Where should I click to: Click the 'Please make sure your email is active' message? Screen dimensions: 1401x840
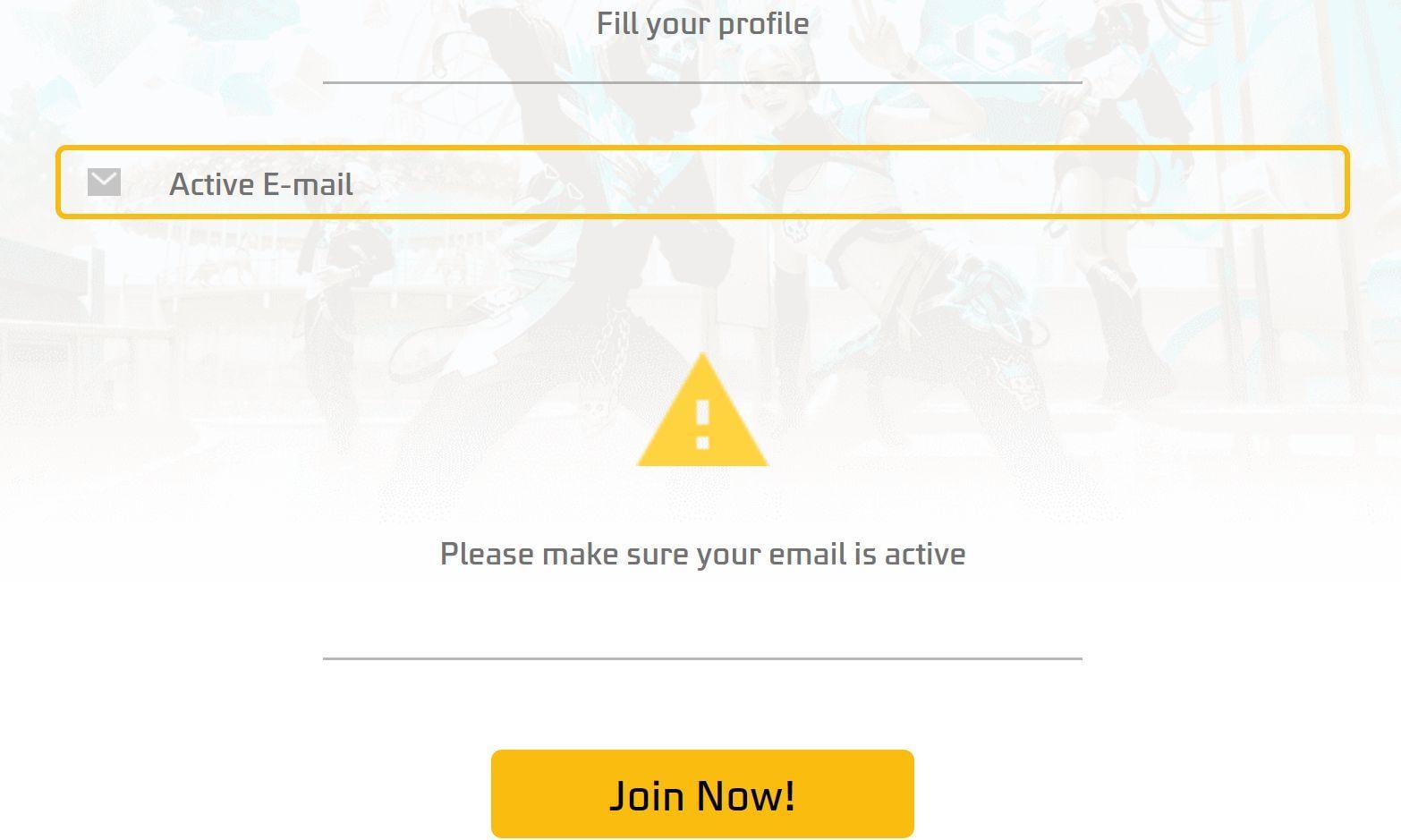(x=702, y=554)
